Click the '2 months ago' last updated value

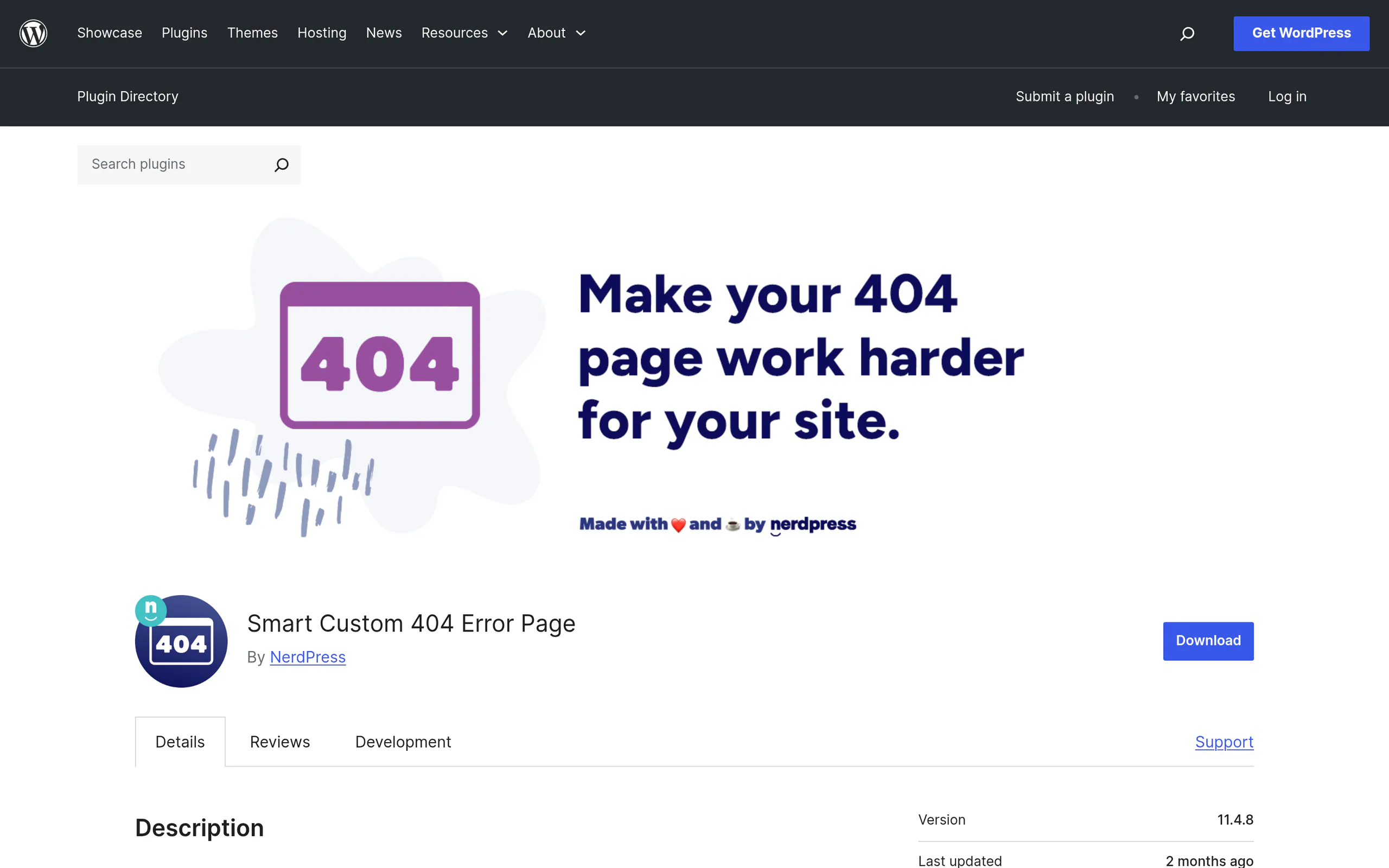click(1209, 860)
